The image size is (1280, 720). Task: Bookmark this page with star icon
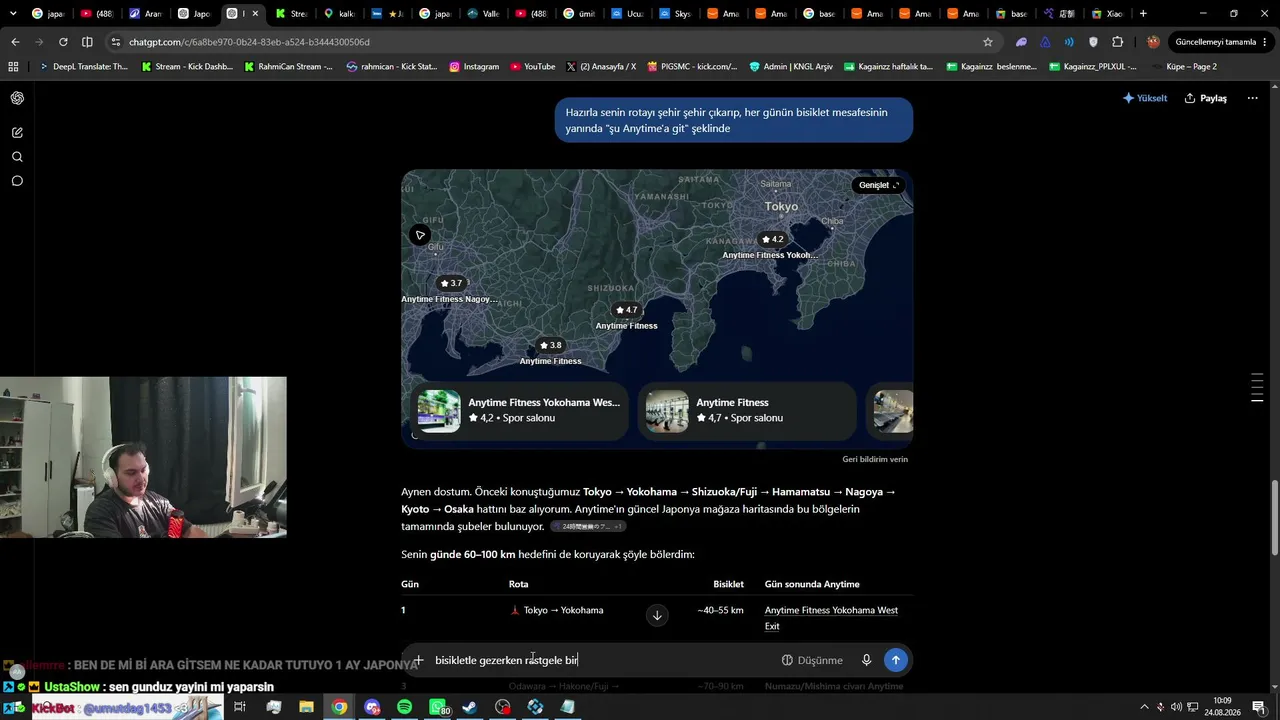[x=988, y=42]
